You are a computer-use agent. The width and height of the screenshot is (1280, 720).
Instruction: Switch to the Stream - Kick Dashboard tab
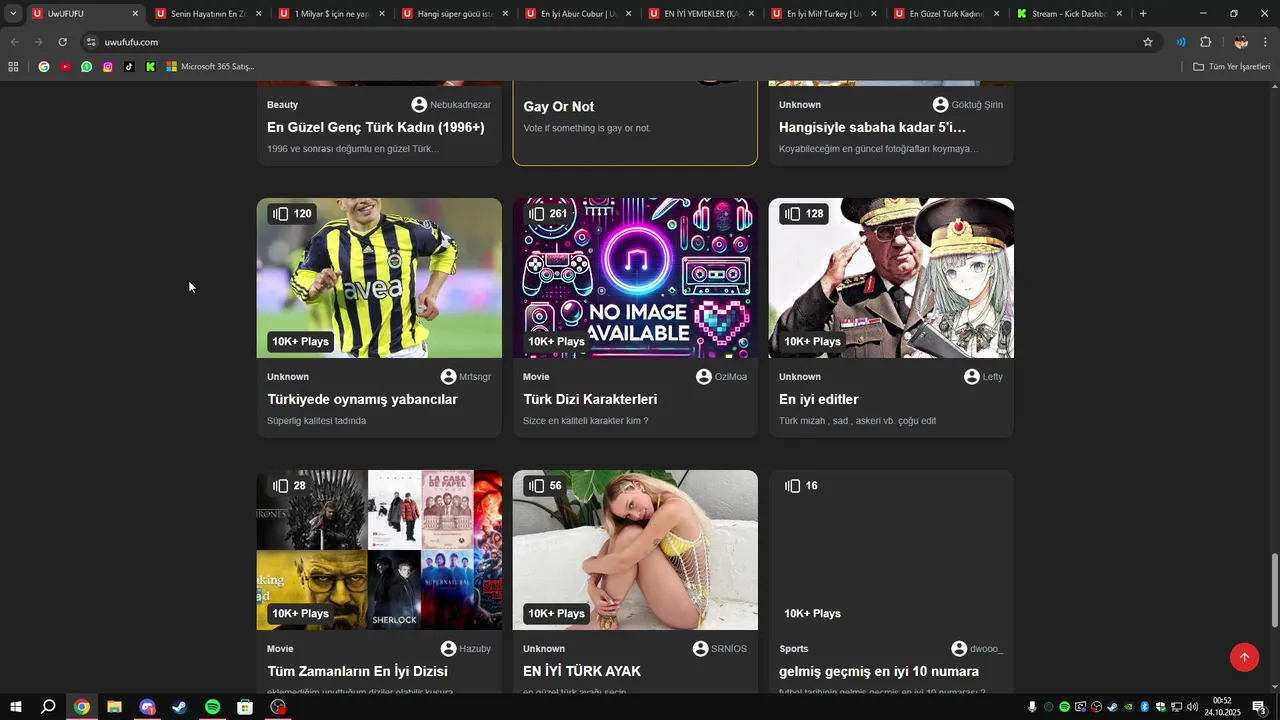click(1069, 14)
